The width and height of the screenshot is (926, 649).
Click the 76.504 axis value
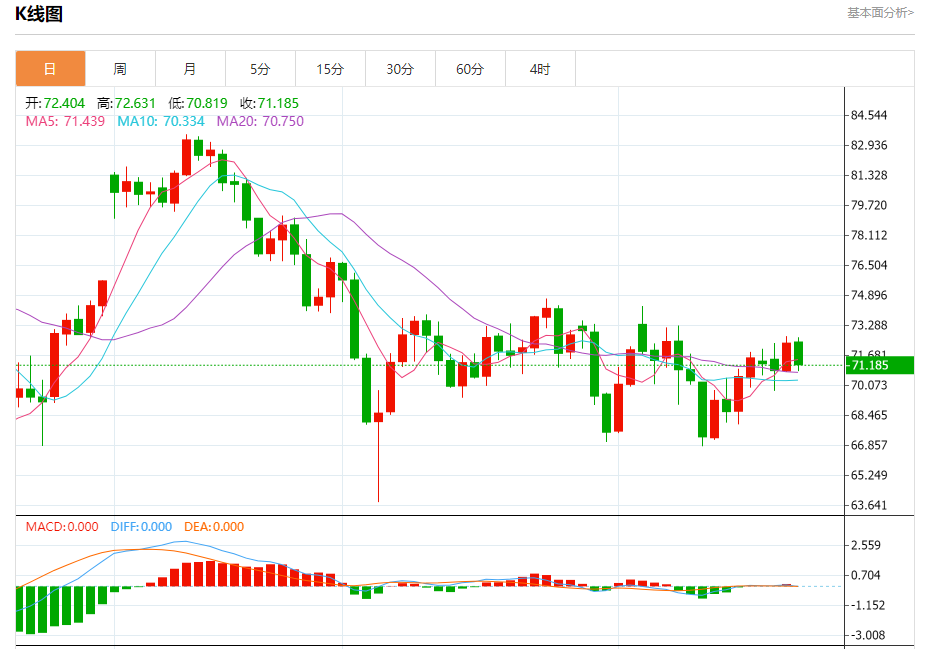click(869, 265)
